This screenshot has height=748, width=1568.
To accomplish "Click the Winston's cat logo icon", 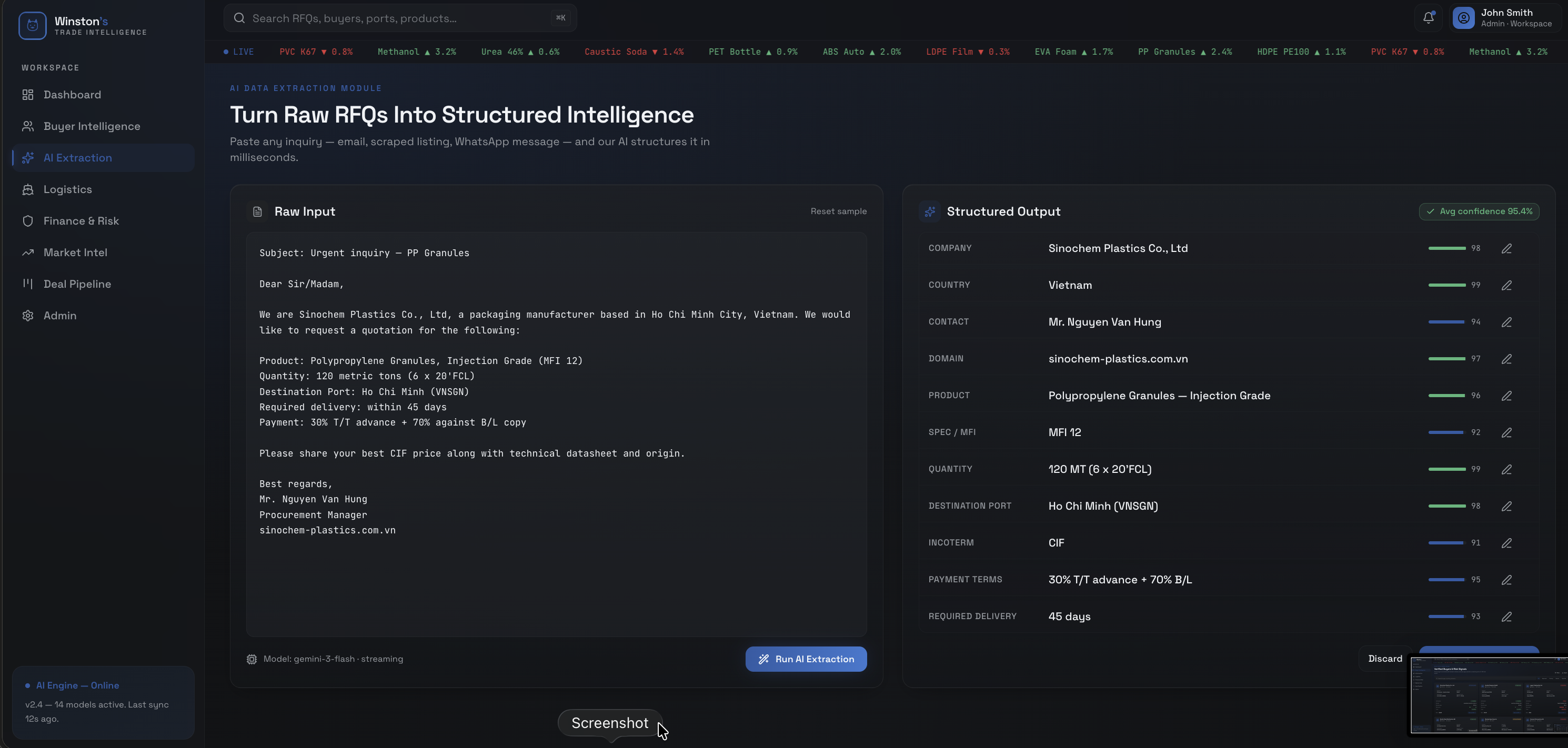I will 32,26.
